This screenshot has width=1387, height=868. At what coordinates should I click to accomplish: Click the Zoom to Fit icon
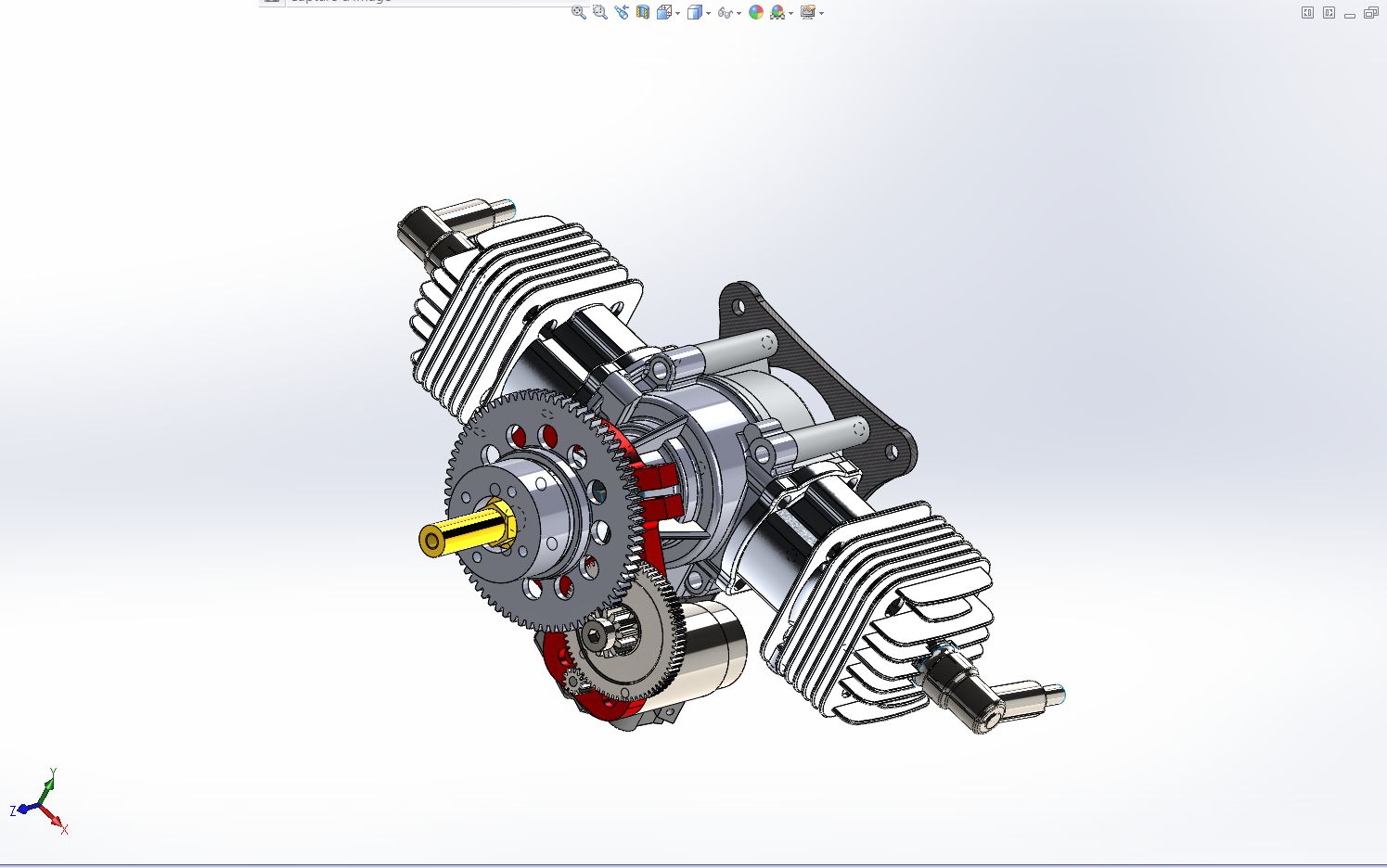[x=579, y=12]
